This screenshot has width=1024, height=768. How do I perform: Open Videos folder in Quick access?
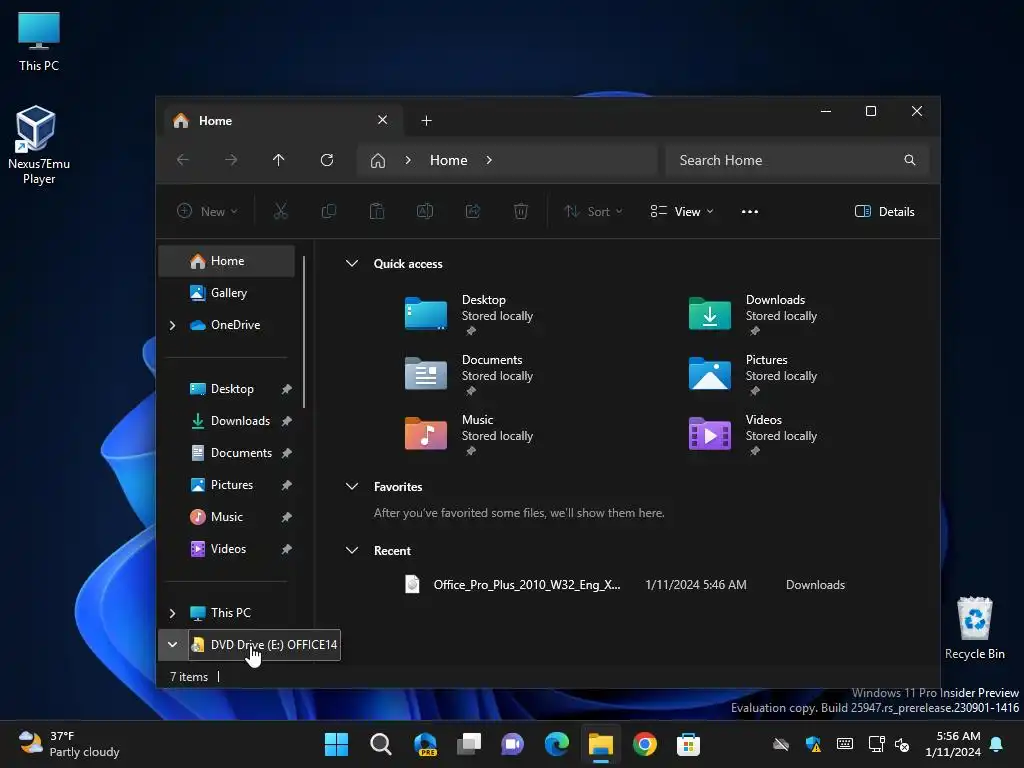pos(753,435)
